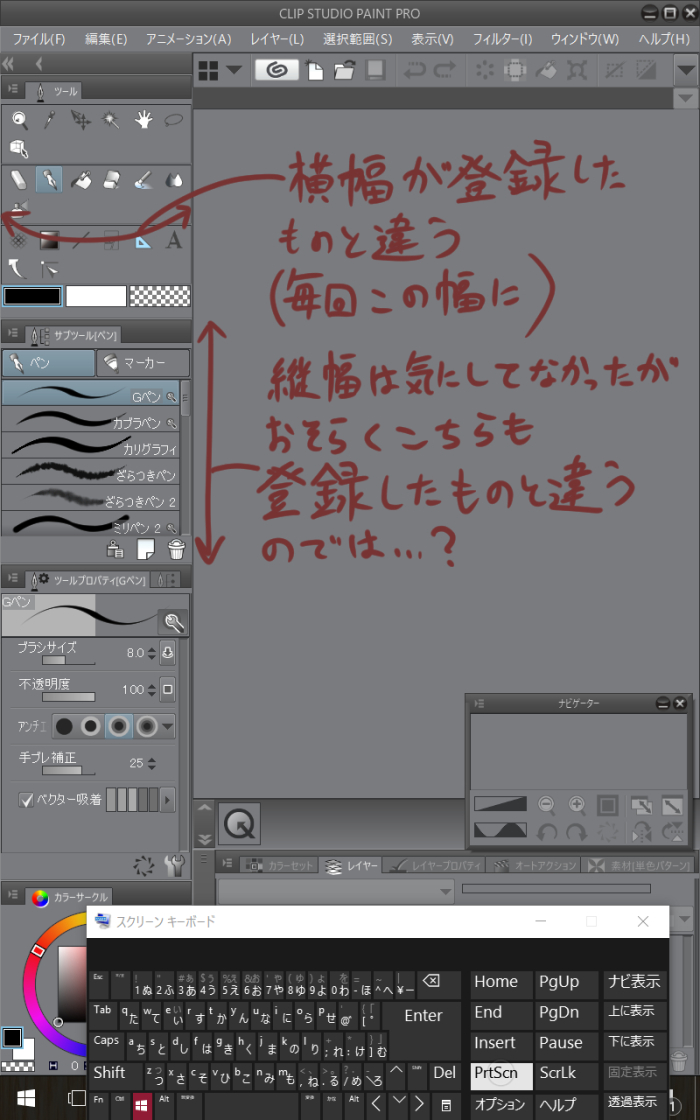The height and width of the screenshot is (1120, 700).
Task: Expand Vector snap options arrow
Action: coord(168,800)
